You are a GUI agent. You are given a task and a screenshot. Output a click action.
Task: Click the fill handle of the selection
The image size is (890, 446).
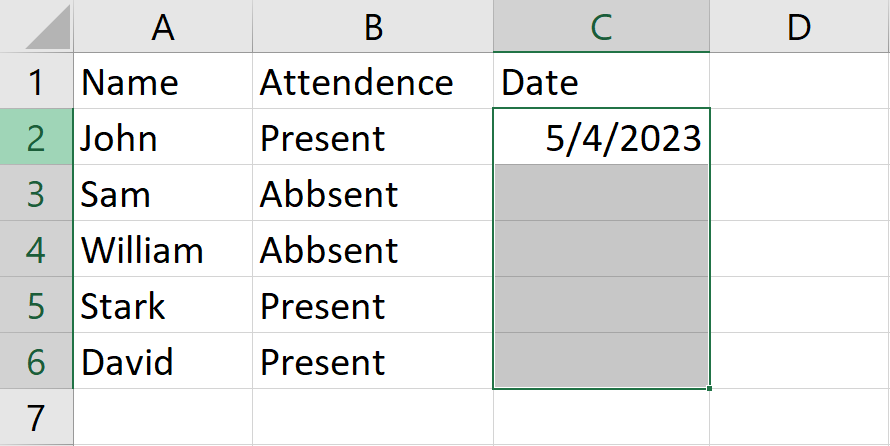point(710,388)
